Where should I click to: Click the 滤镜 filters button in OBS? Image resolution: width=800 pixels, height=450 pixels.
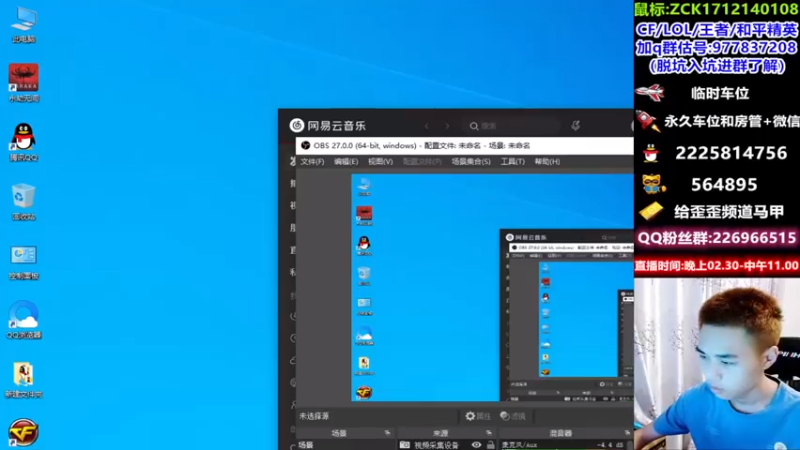[513, 416]
